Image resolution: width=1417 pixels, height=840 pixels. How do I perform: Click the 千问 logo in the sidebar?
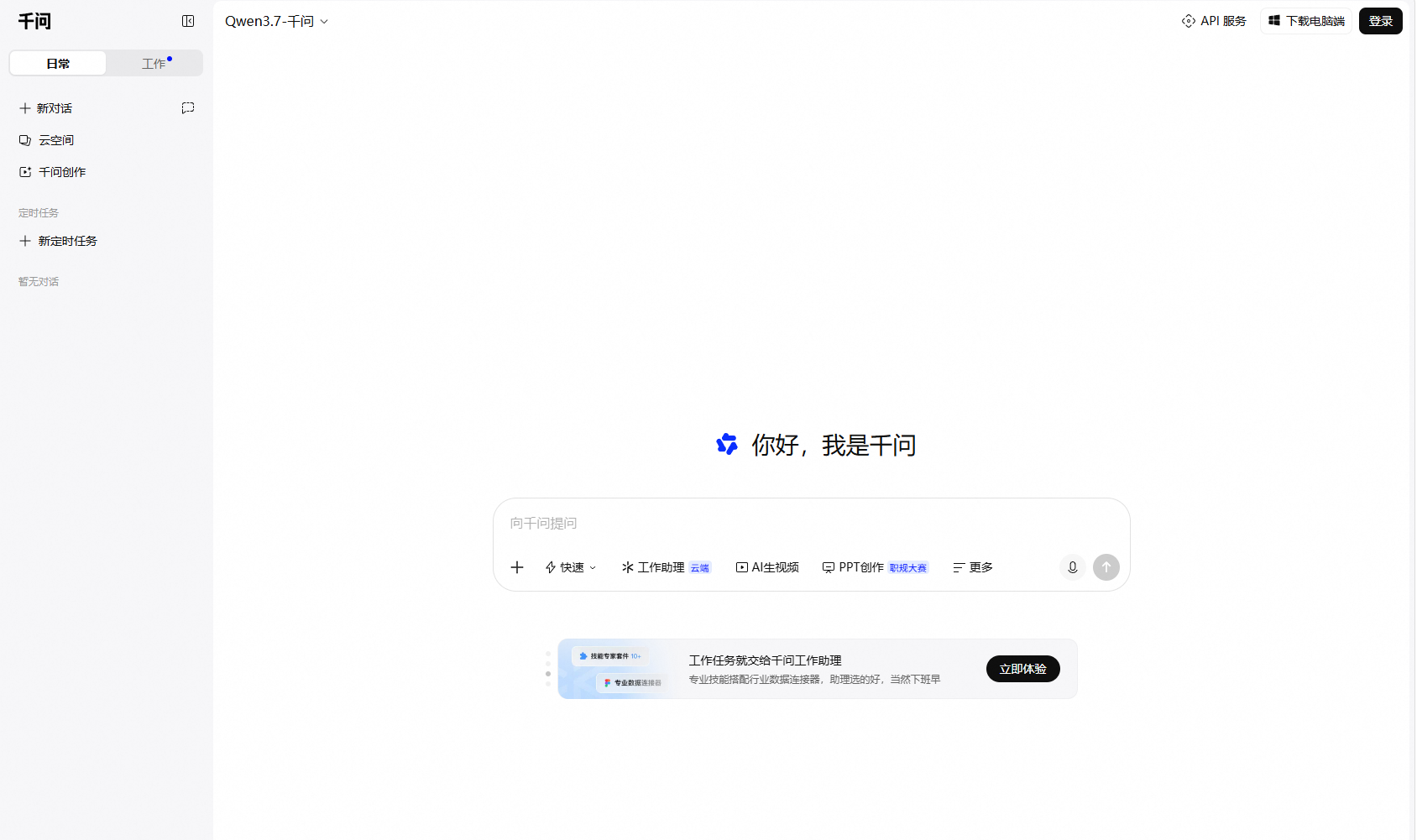pyautogui.click(x=34, y=21)
